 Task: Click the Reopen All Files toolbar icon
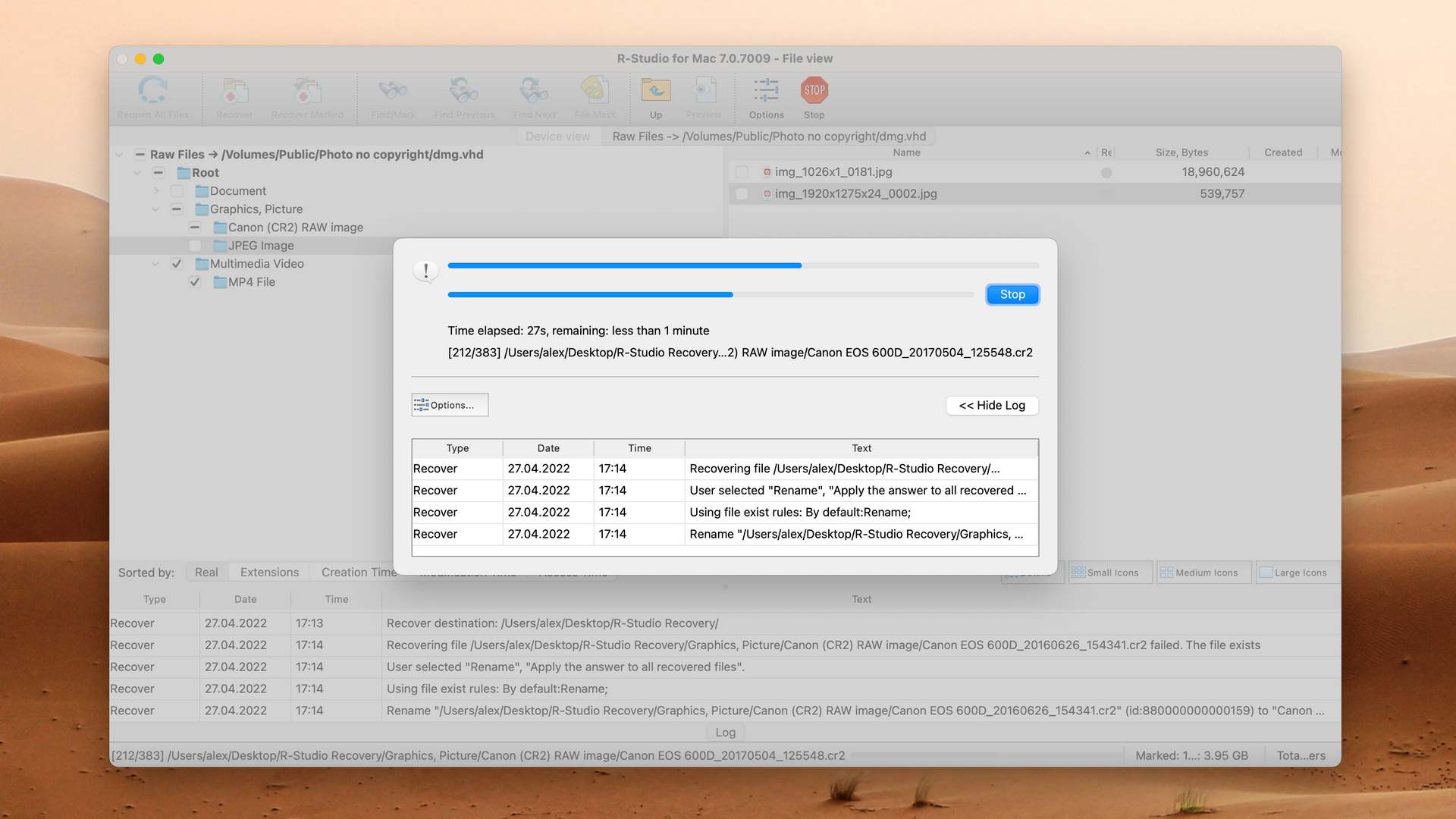(x=152, y=90)
